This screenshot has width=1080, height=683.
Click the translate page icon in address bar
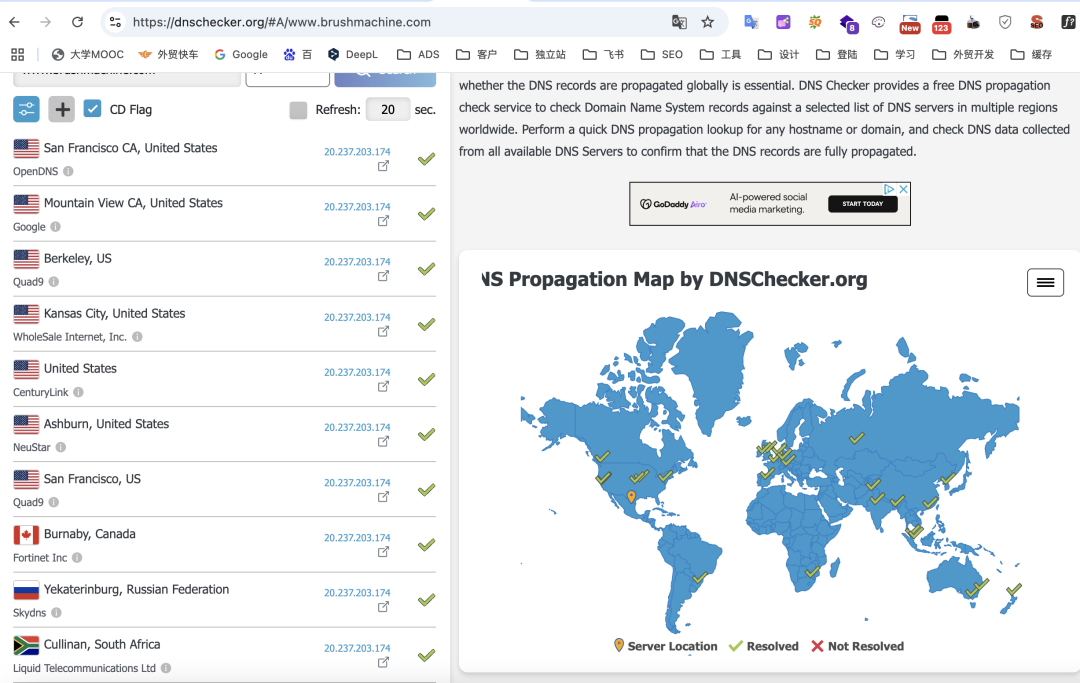pos(679,22)
